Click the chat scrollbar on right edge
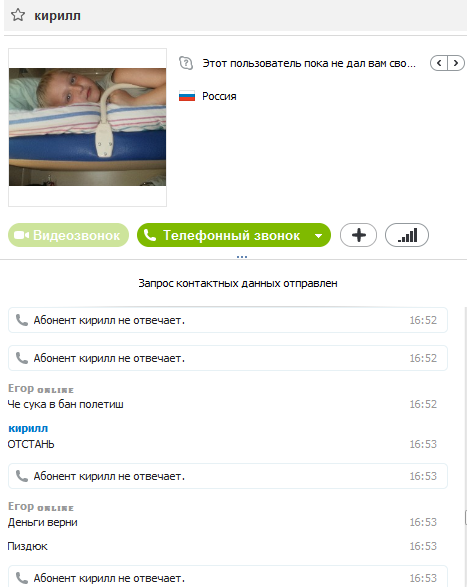The width and height of the screenshot is (467, 587). point(466,518)
